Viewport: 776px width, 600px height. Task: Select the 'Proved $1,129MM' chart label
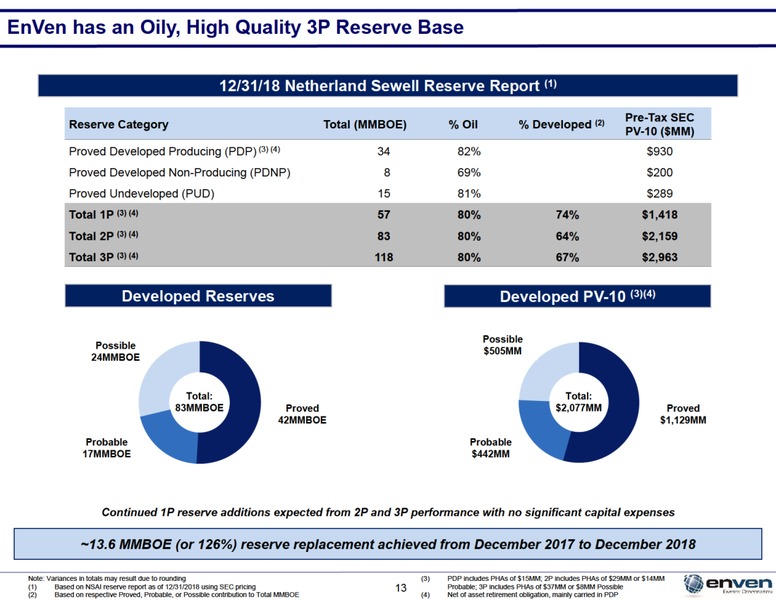[683, 414]
